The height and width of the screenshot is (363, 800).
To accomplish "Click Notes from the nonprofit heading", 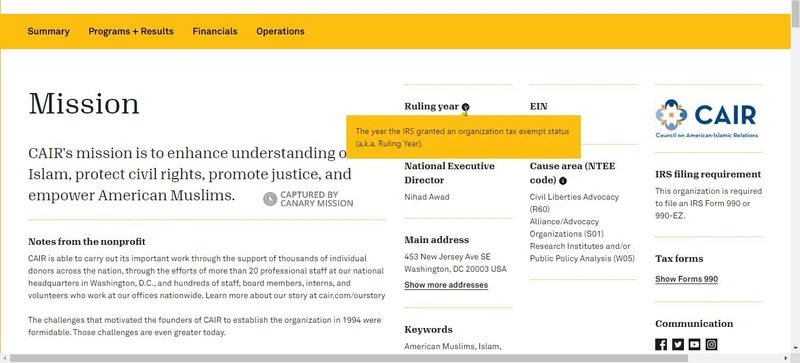I will (x=87, y=241).
